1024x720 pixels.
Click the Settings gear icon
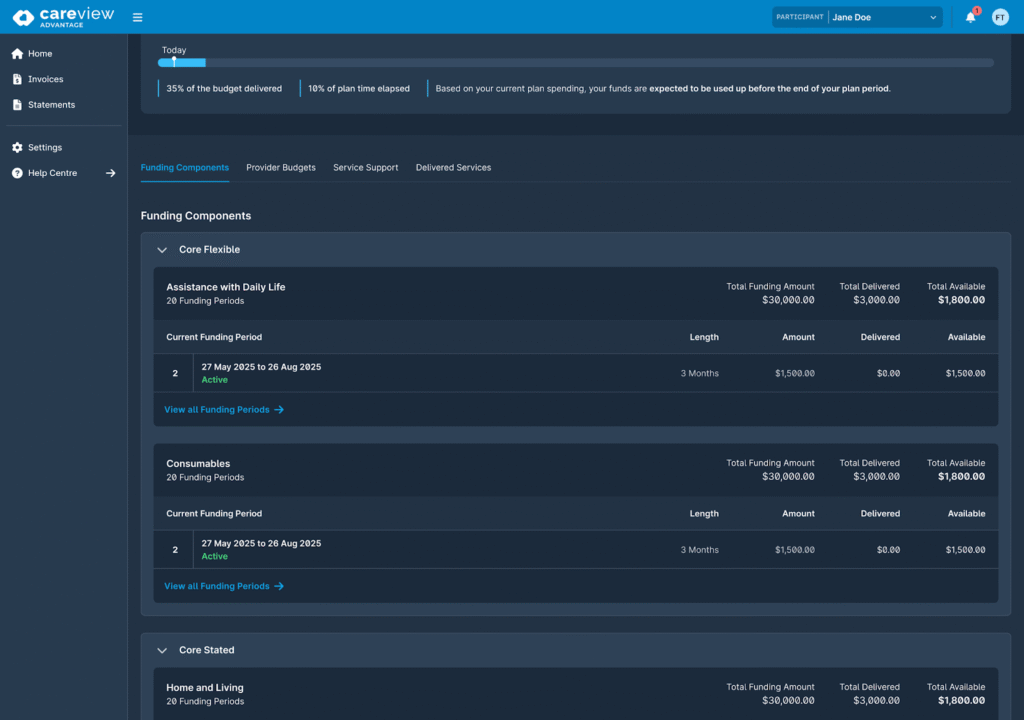click(x=17, y=148)
